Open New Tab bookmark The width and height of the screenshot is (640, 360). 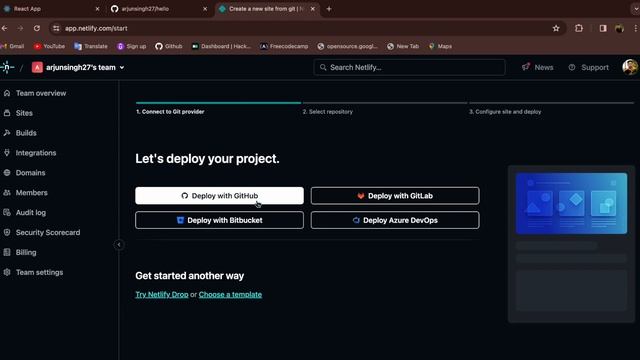pyautogui.click(x=403, y=47)
